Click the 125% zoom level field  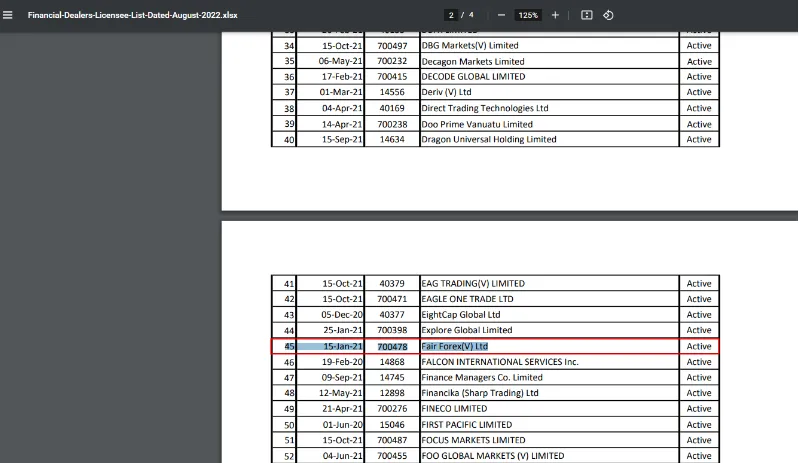tap(528, 15)
